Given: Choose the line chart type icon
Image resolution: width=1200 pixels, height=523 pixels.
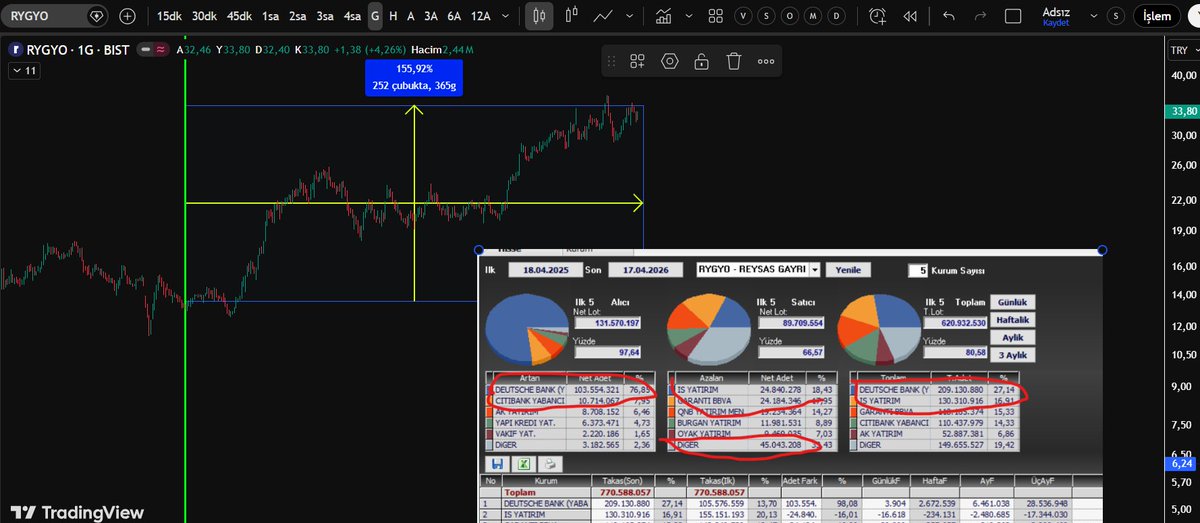Looking at the screenshot, I should [x=603, y=16].
